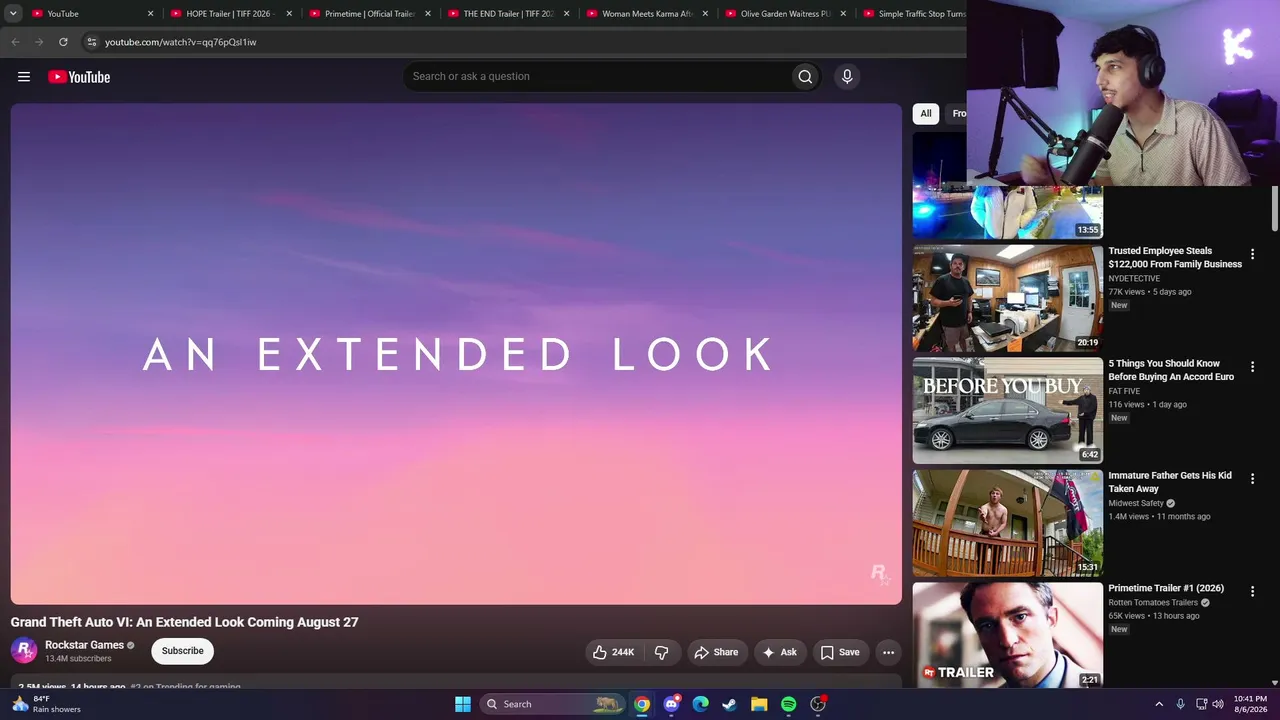Click the Windows taskbar search box
The height and width of the screenshot is (720, 1280).
click(551, 704)
